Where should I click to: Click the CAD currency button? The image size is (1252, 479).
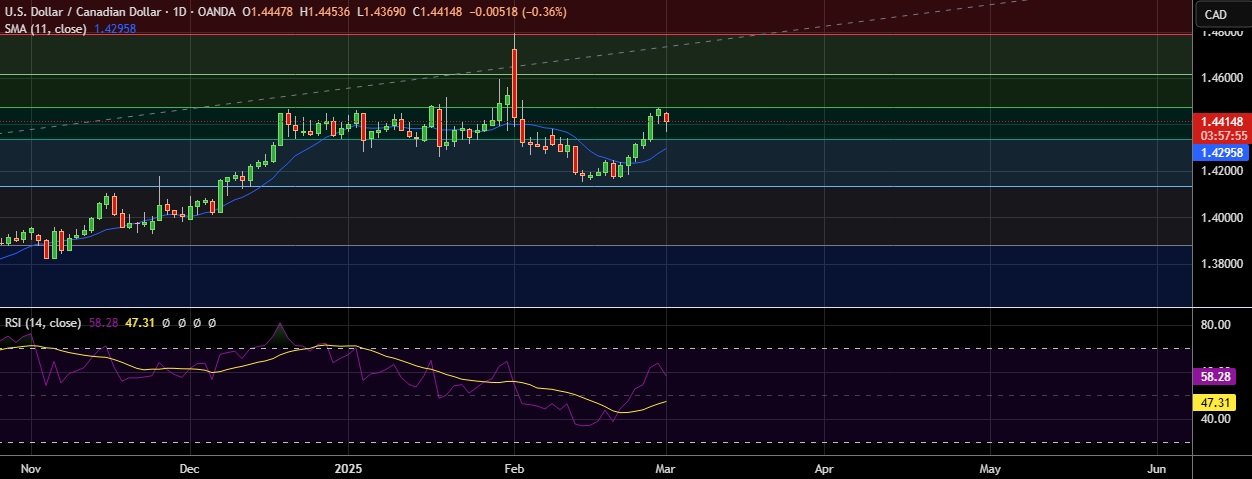tap(1216, 14)
